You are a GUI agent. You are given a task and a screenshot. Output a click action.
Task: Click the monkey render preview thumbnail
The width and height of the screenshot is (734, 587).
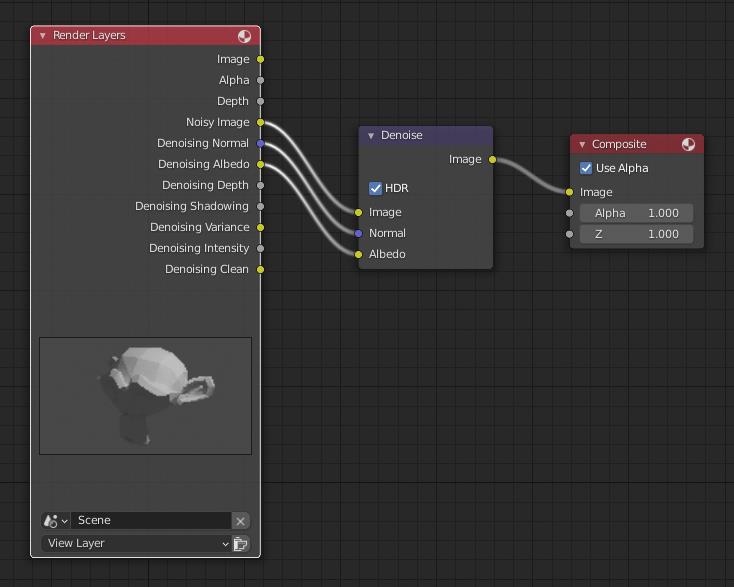145,396
